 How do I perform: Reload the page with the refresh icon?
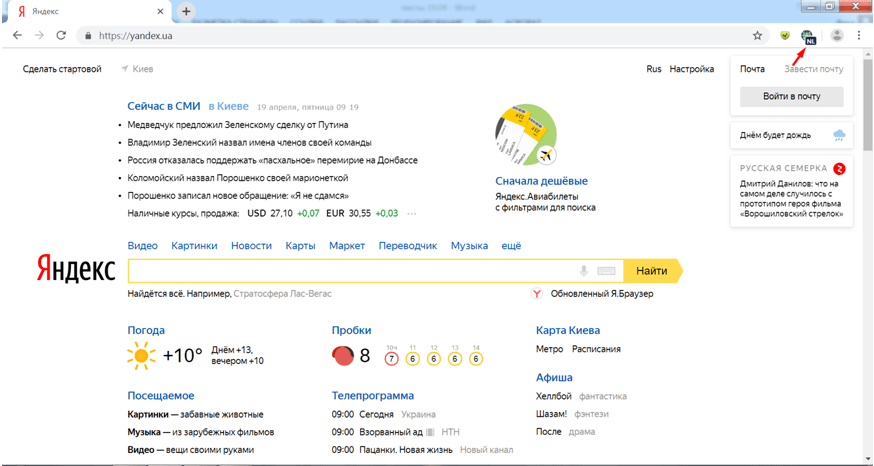[x=61, y=35]
